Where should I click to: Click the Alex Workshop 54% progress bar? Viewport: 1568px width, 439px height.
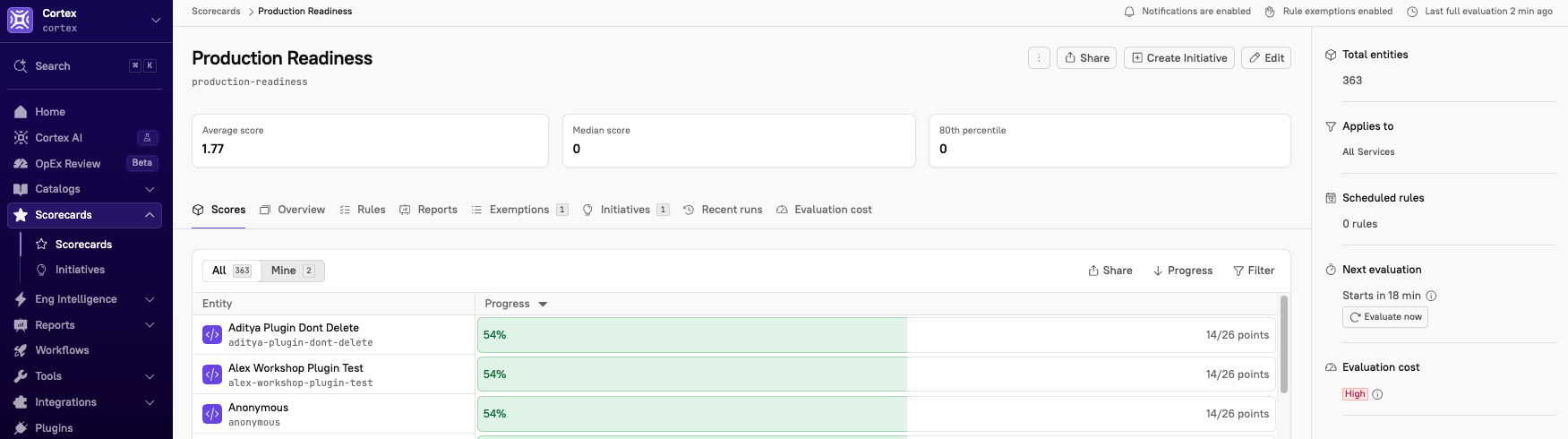877,374
